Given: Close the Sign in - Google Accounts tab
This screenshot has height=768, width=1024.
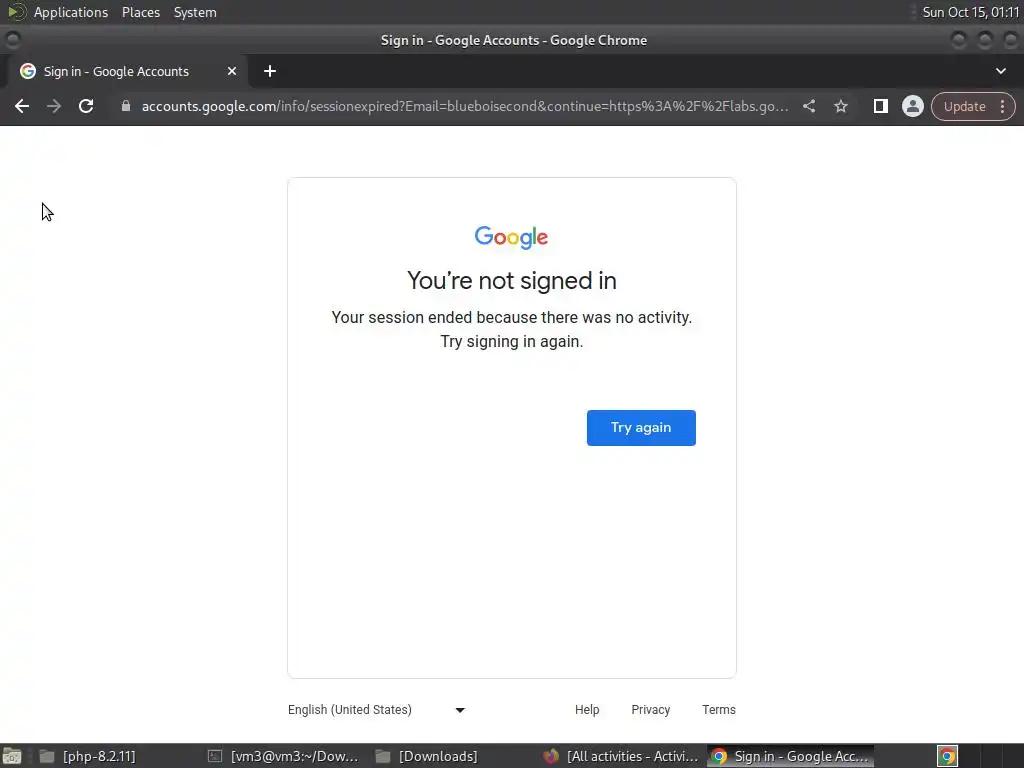Looking at the screenshot, I should click(x=232, y=71).
